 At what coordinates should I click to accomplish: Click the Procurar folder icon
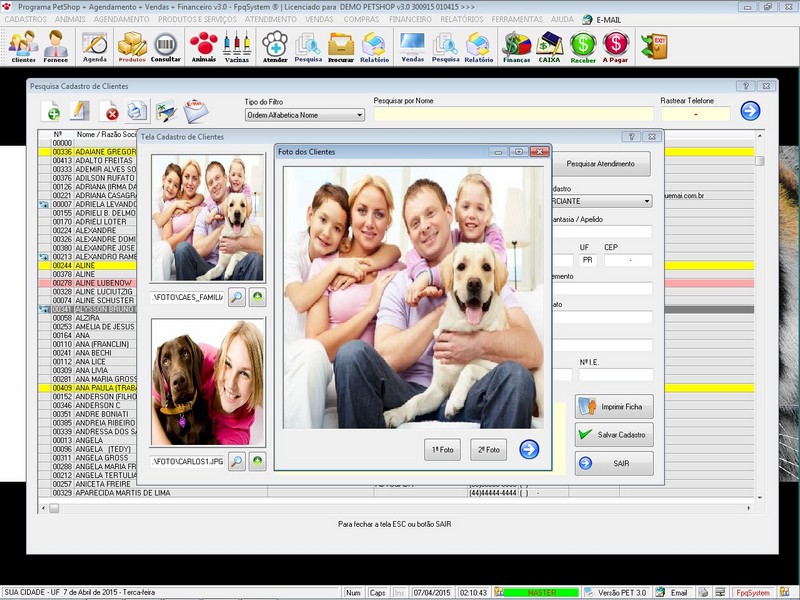coord(341,46)
